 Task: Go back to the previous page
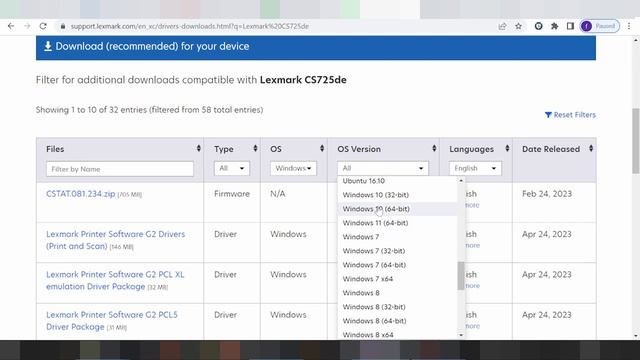11,26
